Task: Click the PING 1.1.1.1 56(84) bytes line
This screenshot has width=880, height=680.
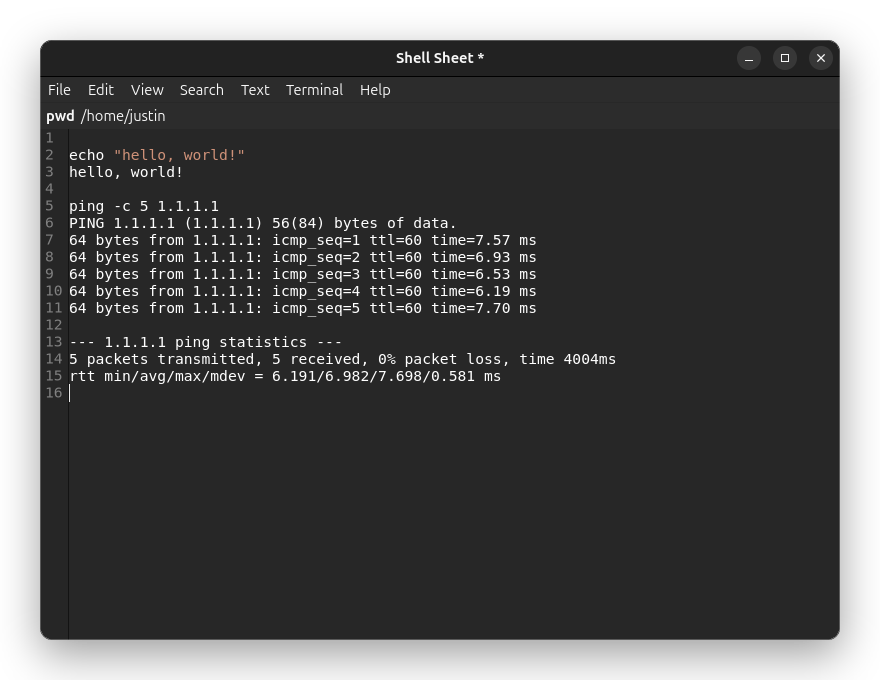Action: (x=263, y=223)
